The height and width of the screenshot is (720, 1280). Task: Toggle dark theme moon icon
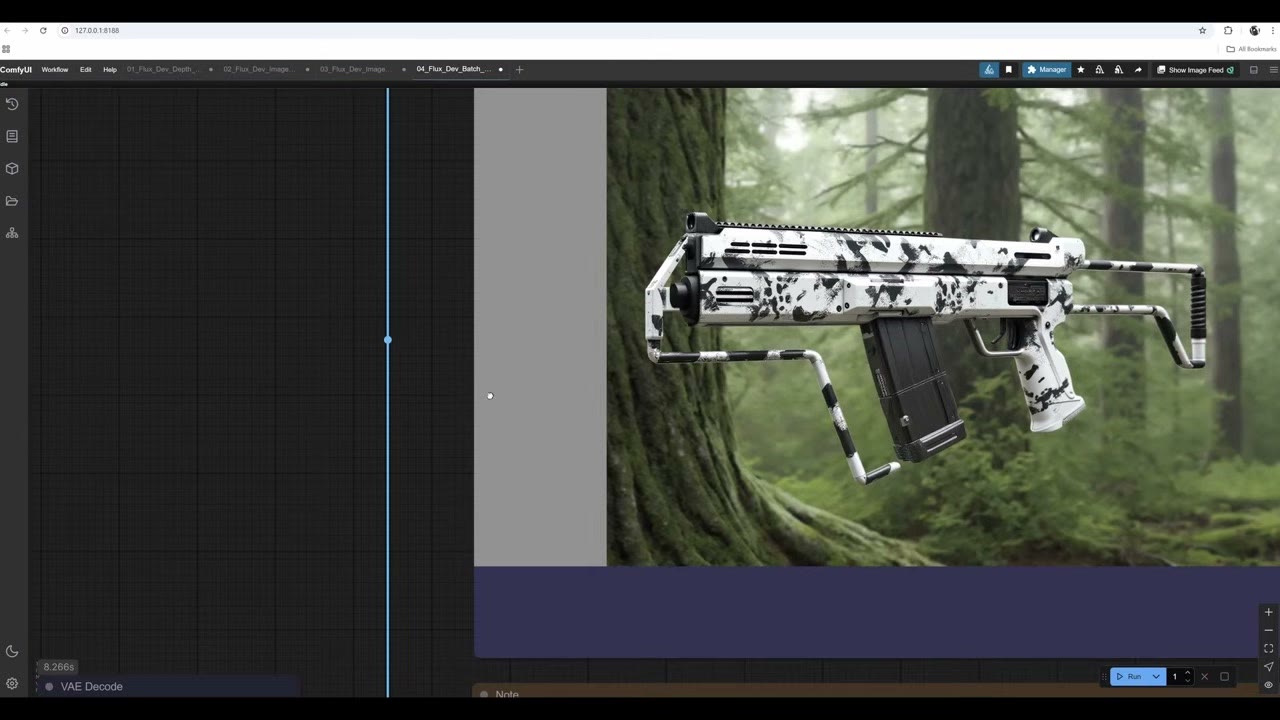click(x=12, y=651)
